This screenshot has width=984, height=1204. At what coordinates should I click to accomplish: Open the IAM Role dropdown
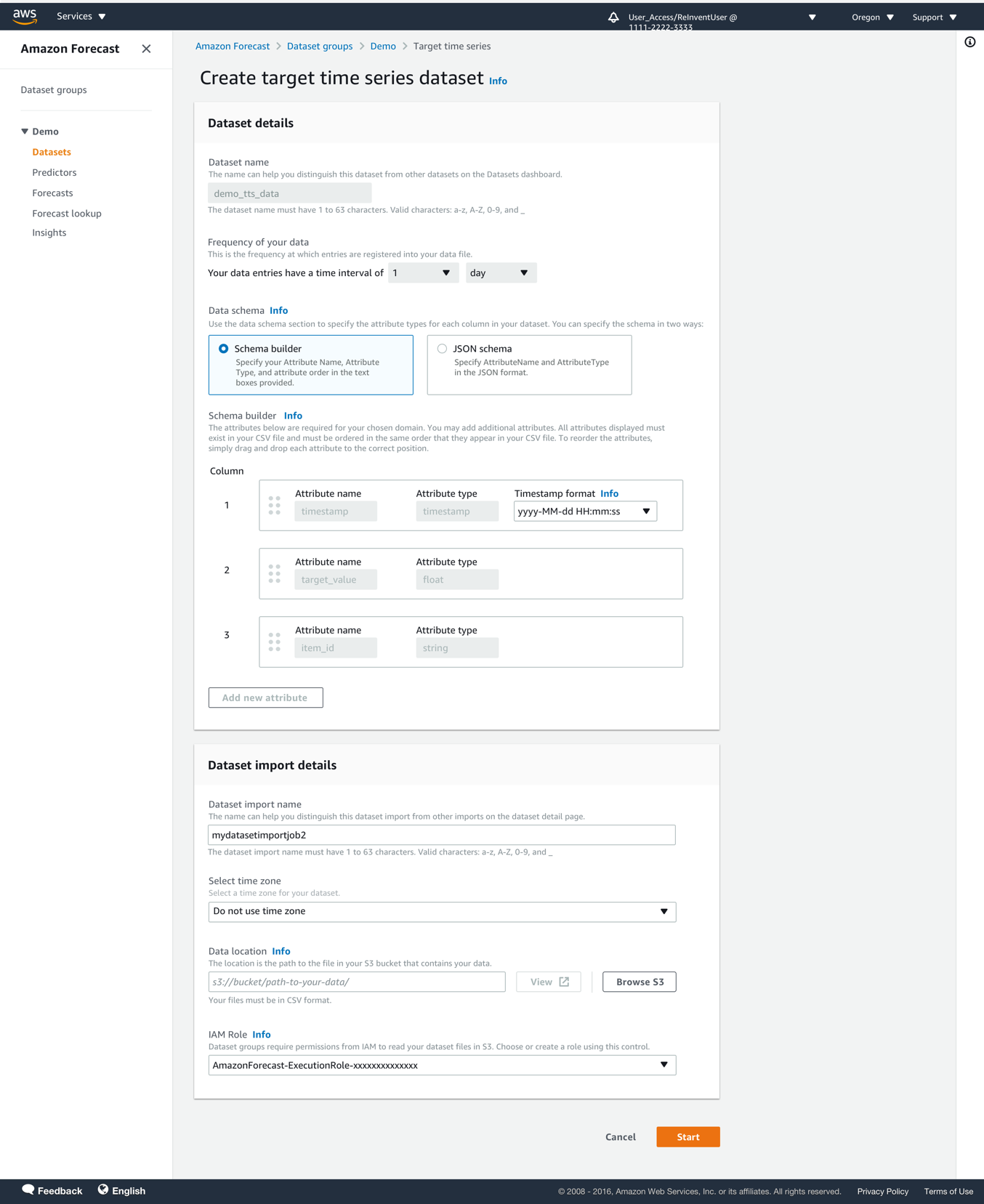(x=442, y=1065)
